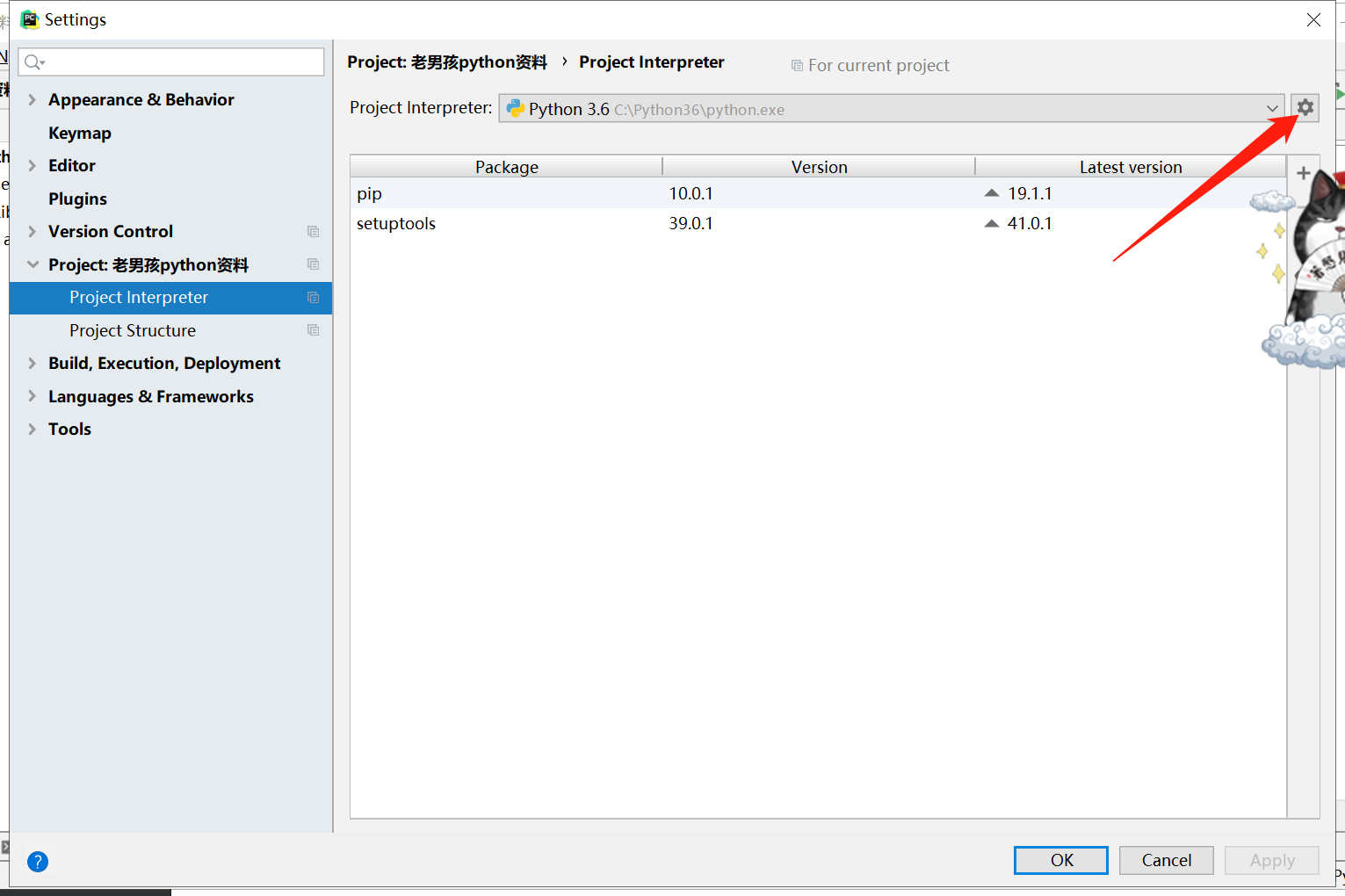The width and height of the screenshot is (1345, 896).
Task: Click Project: 老男孩python资料 breadcrumb
Action: point(447,62)
